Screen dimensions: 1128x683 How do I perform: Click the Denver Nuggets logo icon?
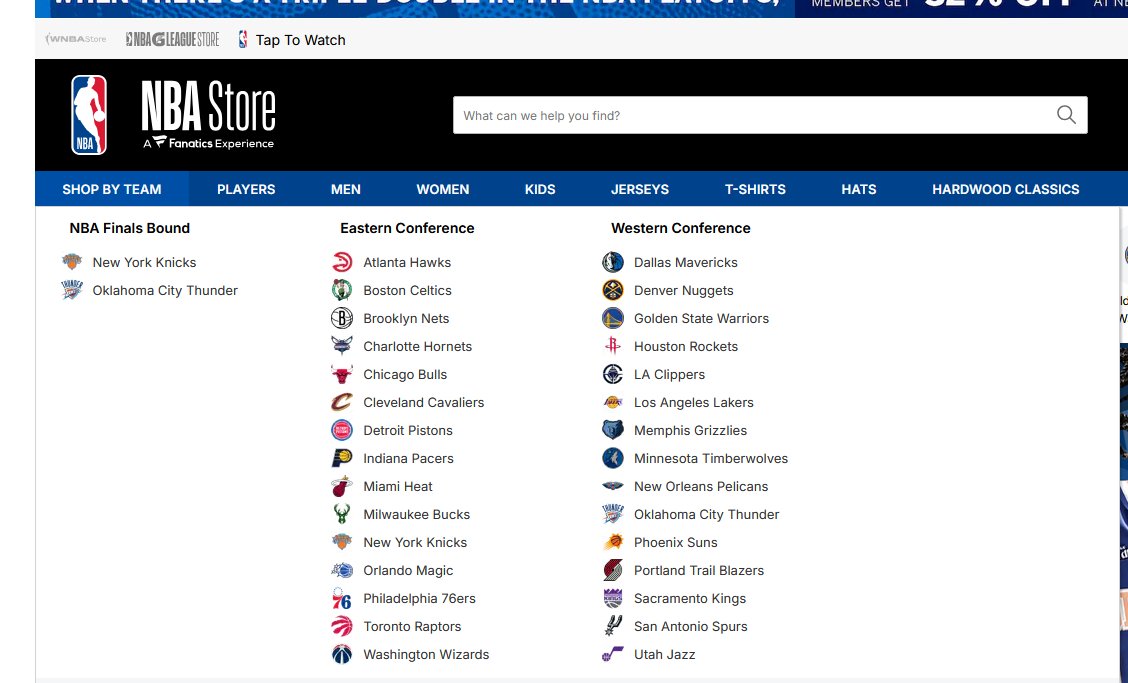pos(612,290)
